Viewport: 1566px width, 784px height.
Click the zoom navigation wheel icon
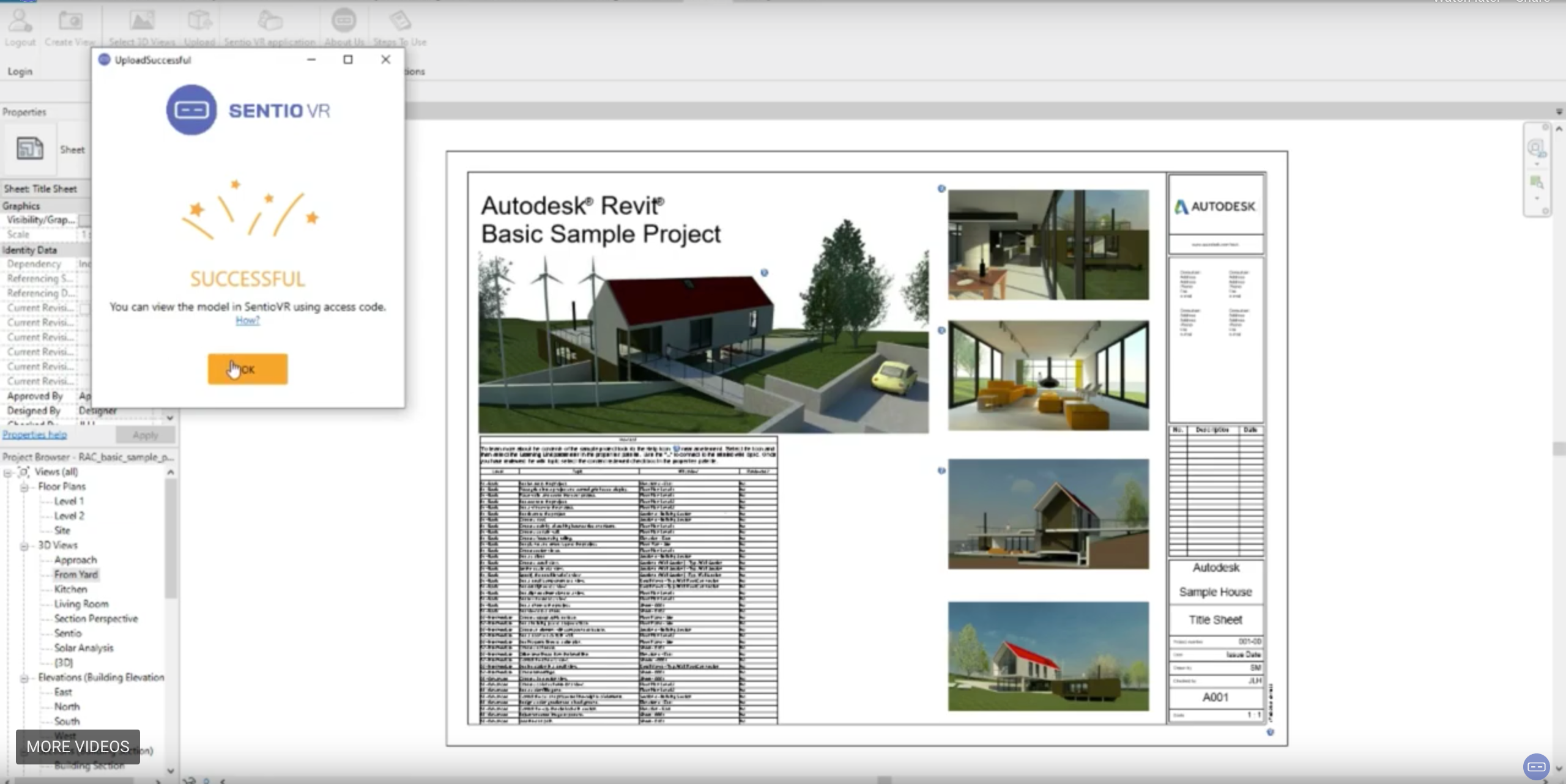click(x=1535, y=149)
